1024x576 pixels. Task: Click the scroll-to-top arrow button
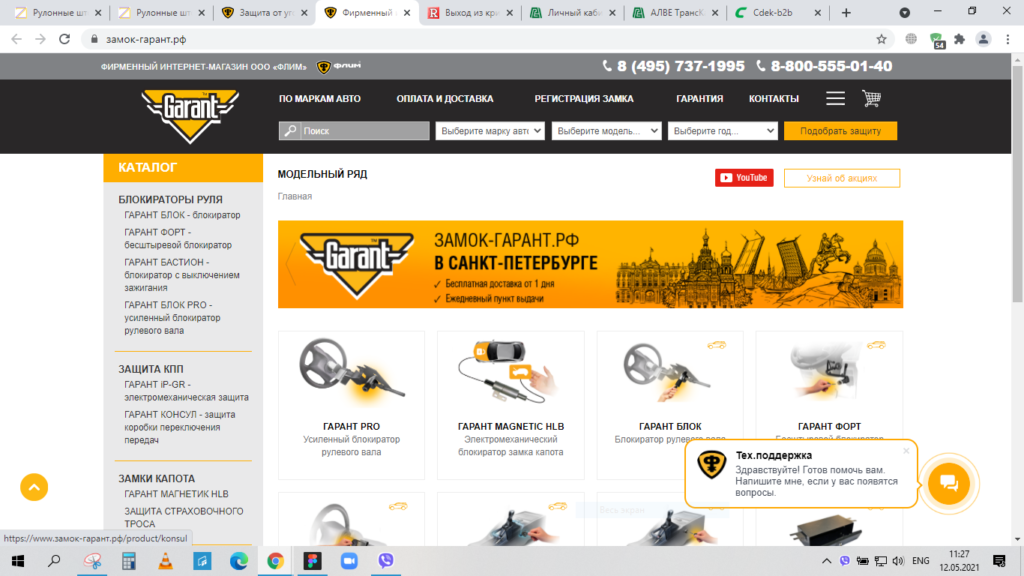pos(34,487)
